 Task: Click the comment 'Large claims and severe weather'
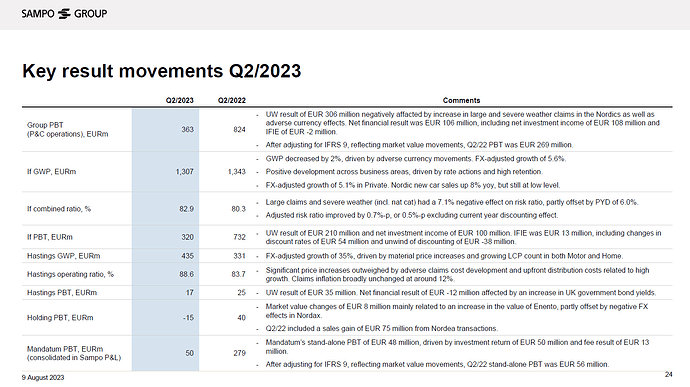click(452, 202)
